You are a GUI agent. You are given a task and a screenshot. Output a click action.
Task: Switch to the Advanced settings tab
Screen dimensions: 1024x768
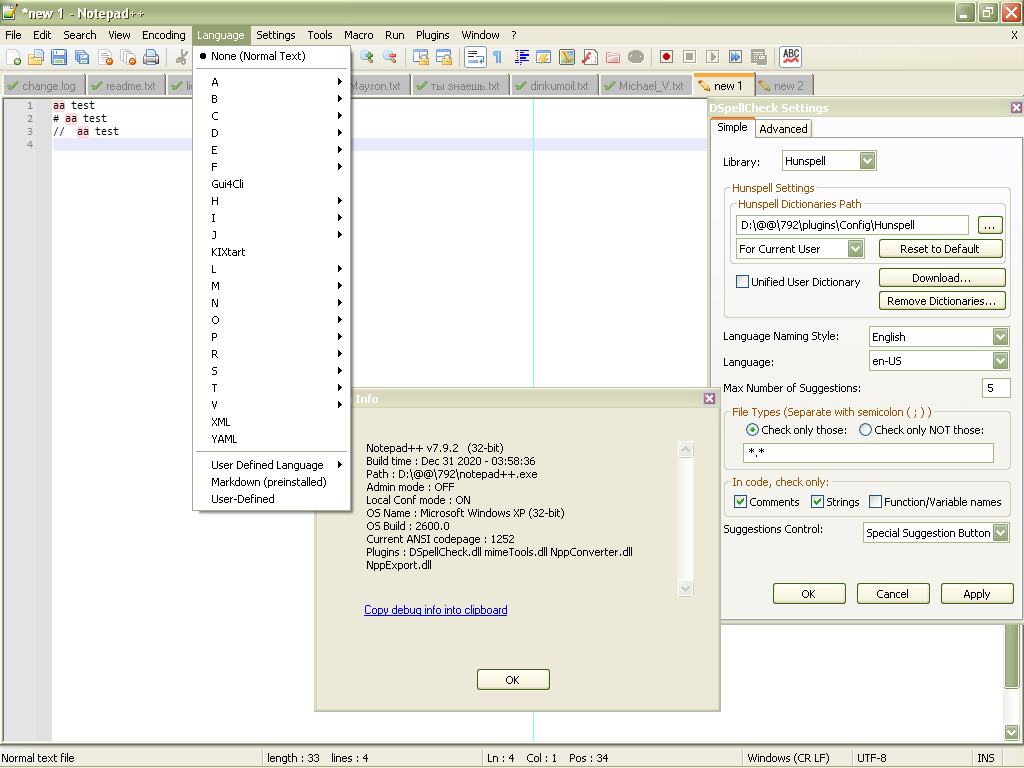783,129
